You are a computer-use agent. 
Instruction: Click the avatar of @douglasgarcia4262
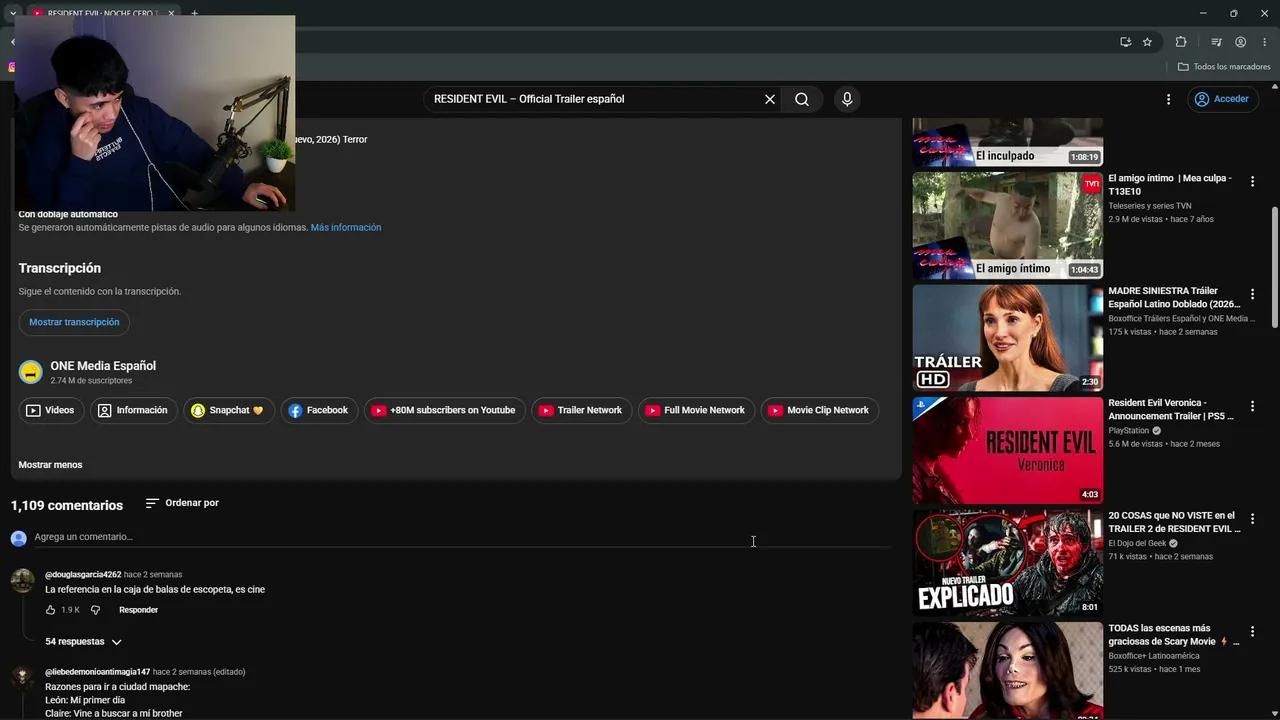pyautogui.click(x=23, y=581)
